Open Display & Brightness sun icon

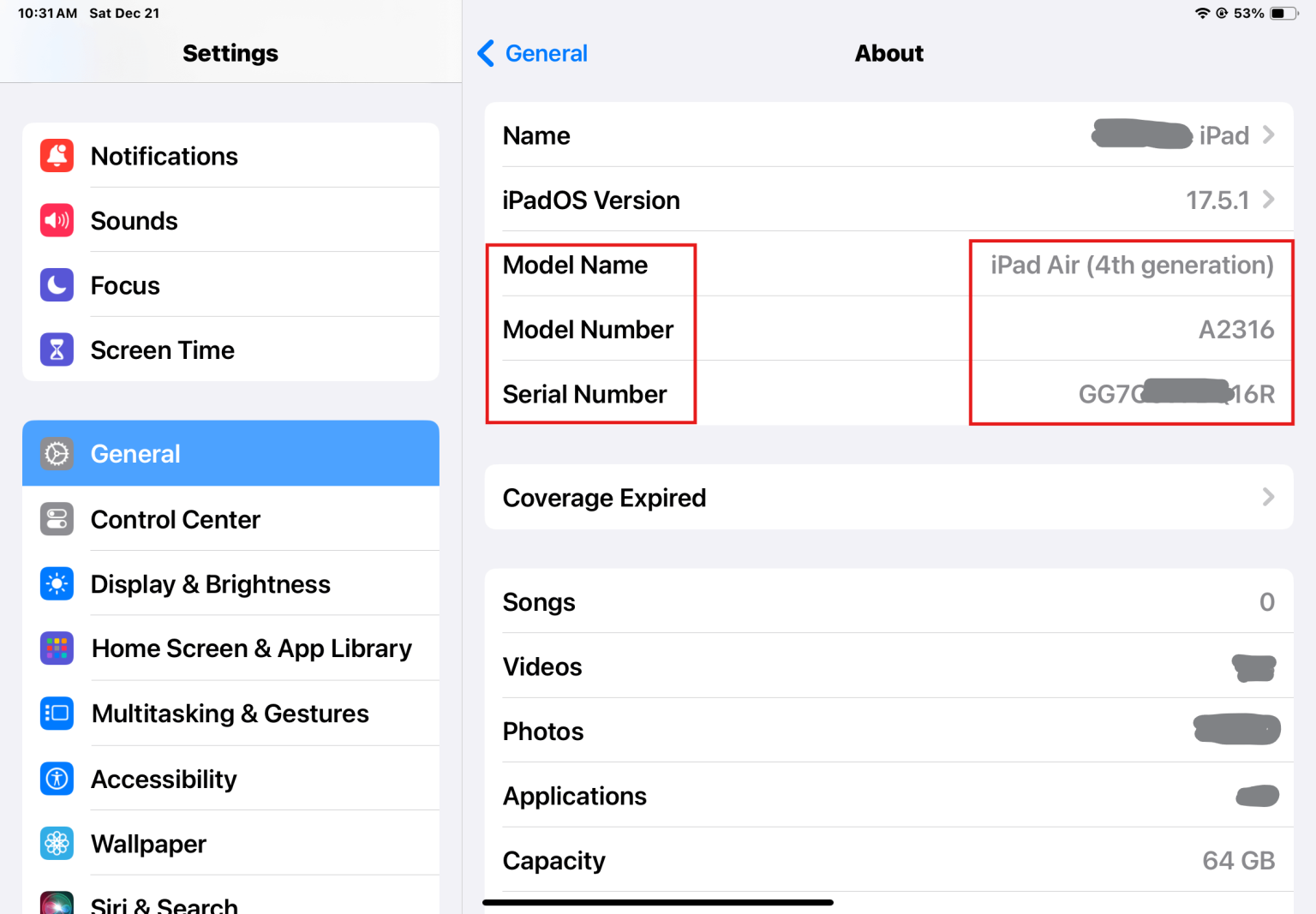(x=56, y=583)
